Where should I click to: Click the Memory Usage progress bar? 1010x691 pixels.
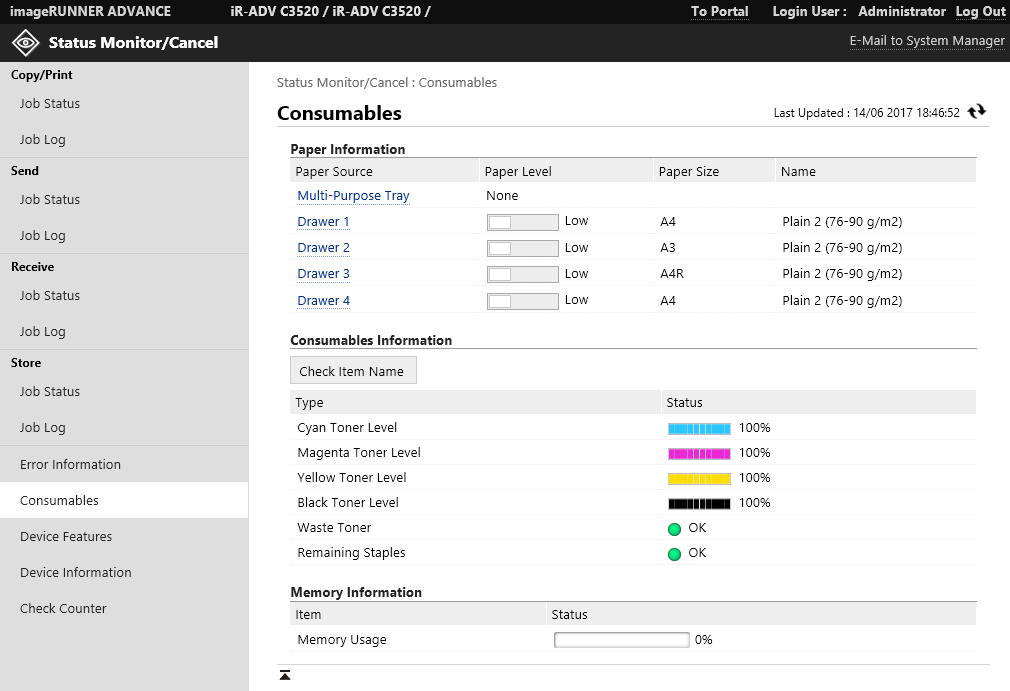click(621, 640)
